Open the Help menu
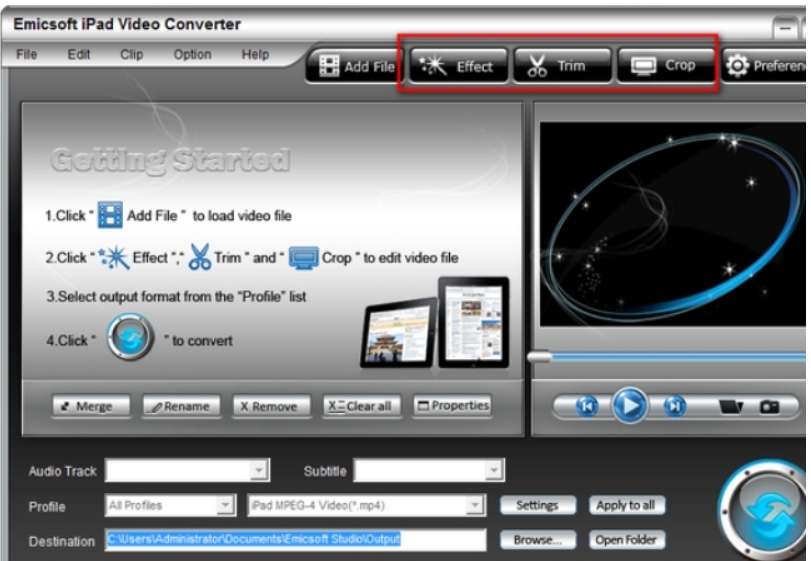This screenshot has height=561, width=811. (255, 54)
